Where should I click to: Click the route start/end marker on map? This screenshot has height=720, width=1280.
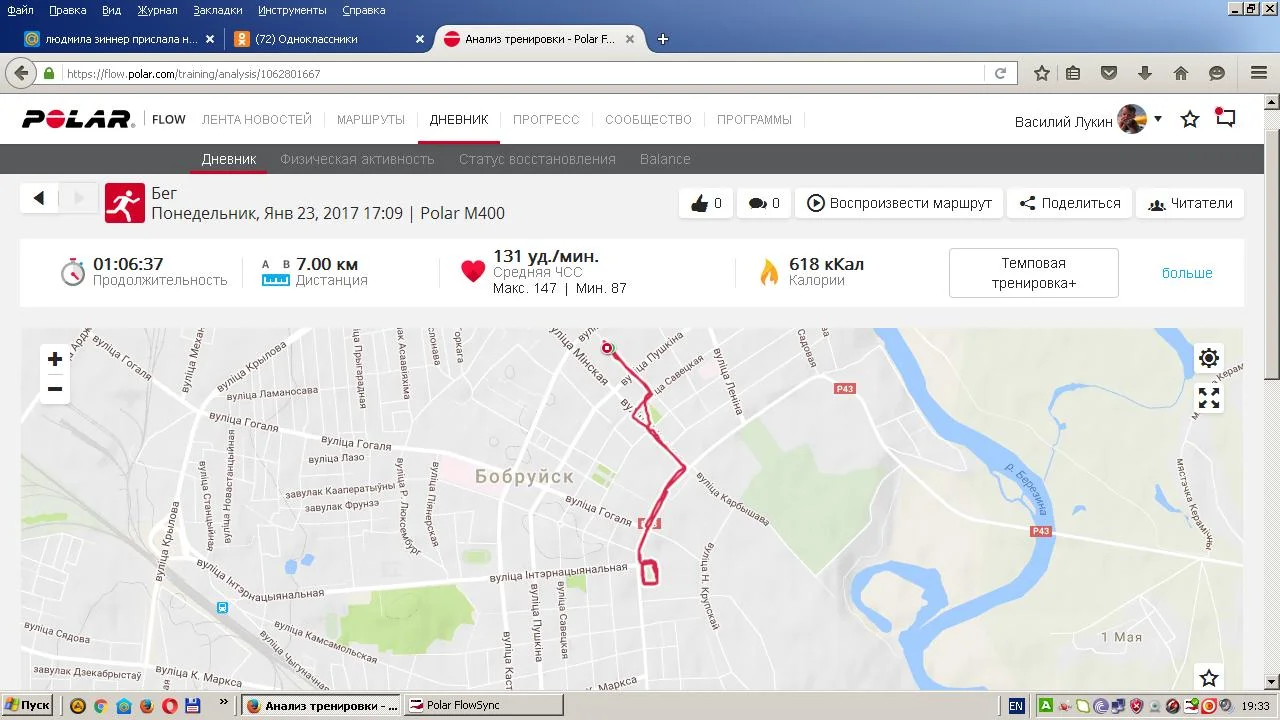(607, 348)
